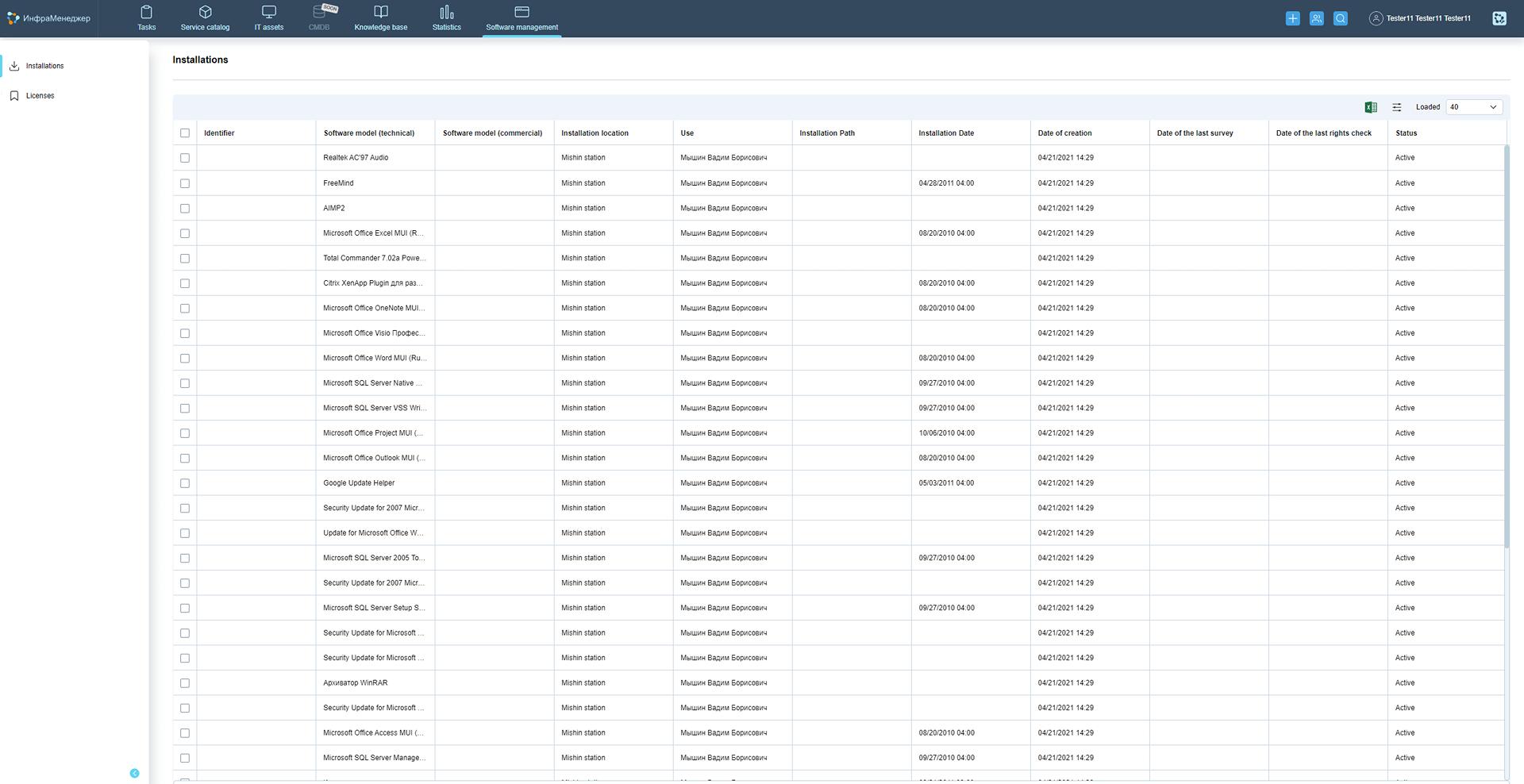
Task: Check the box for the FreeMind row
Action: coord(185,183)
